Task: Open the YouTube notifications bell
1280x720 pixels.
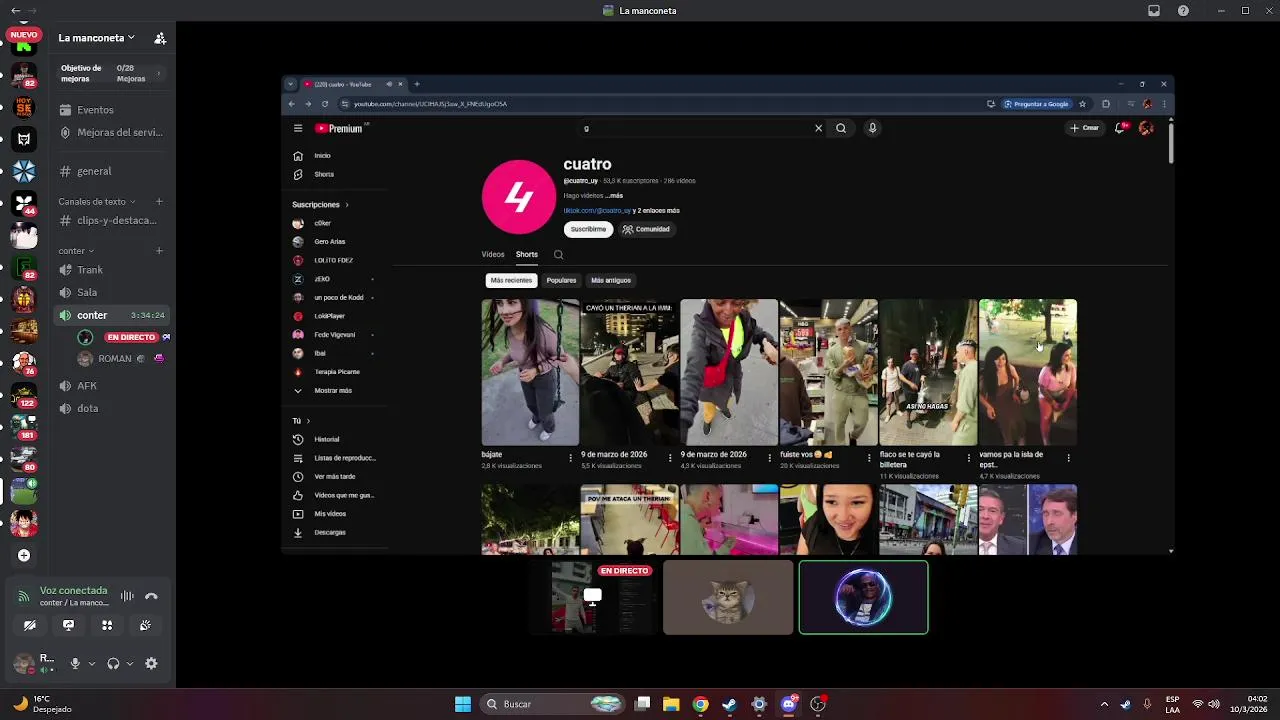Action: pyautogui.click(x=1120, y=128)
